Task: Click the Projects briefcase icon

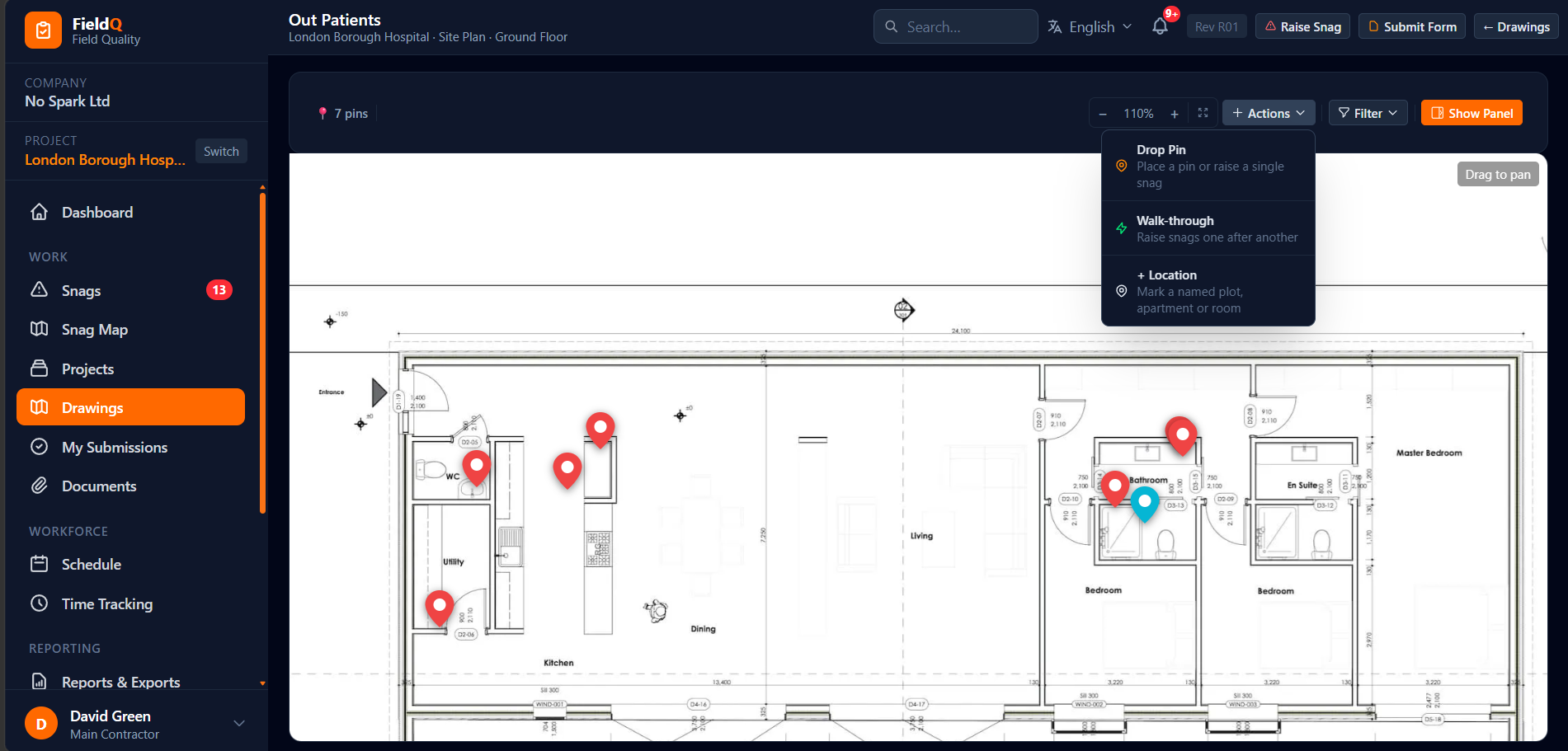Action: point(39,368)
